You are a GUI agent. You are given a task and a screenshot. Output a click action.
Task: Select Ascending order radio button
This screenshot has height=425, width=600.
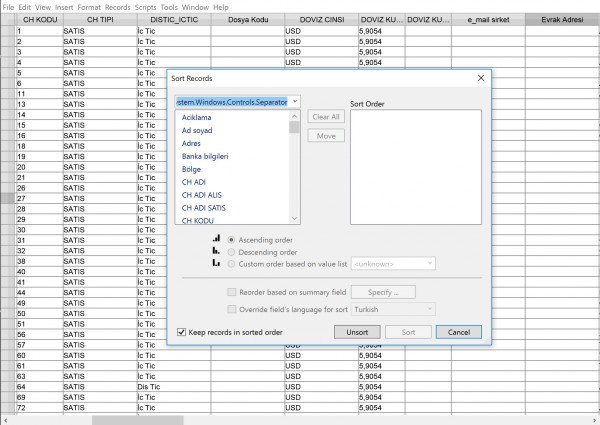[x=231, y=240]
